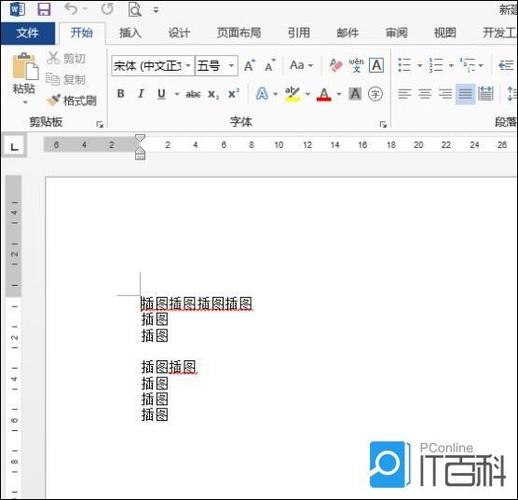Open the highlight color dropdown arrow

pyautogui.click(x=308, y=94)
